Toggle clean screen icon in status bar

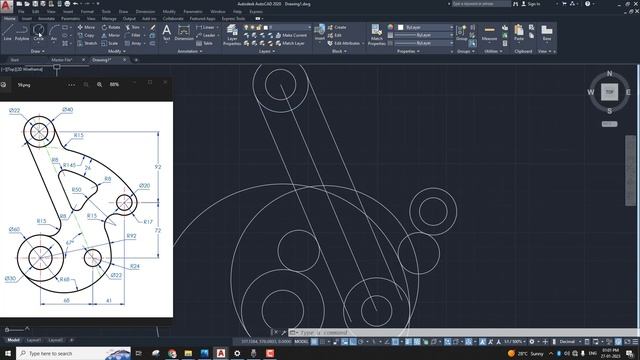627,342
